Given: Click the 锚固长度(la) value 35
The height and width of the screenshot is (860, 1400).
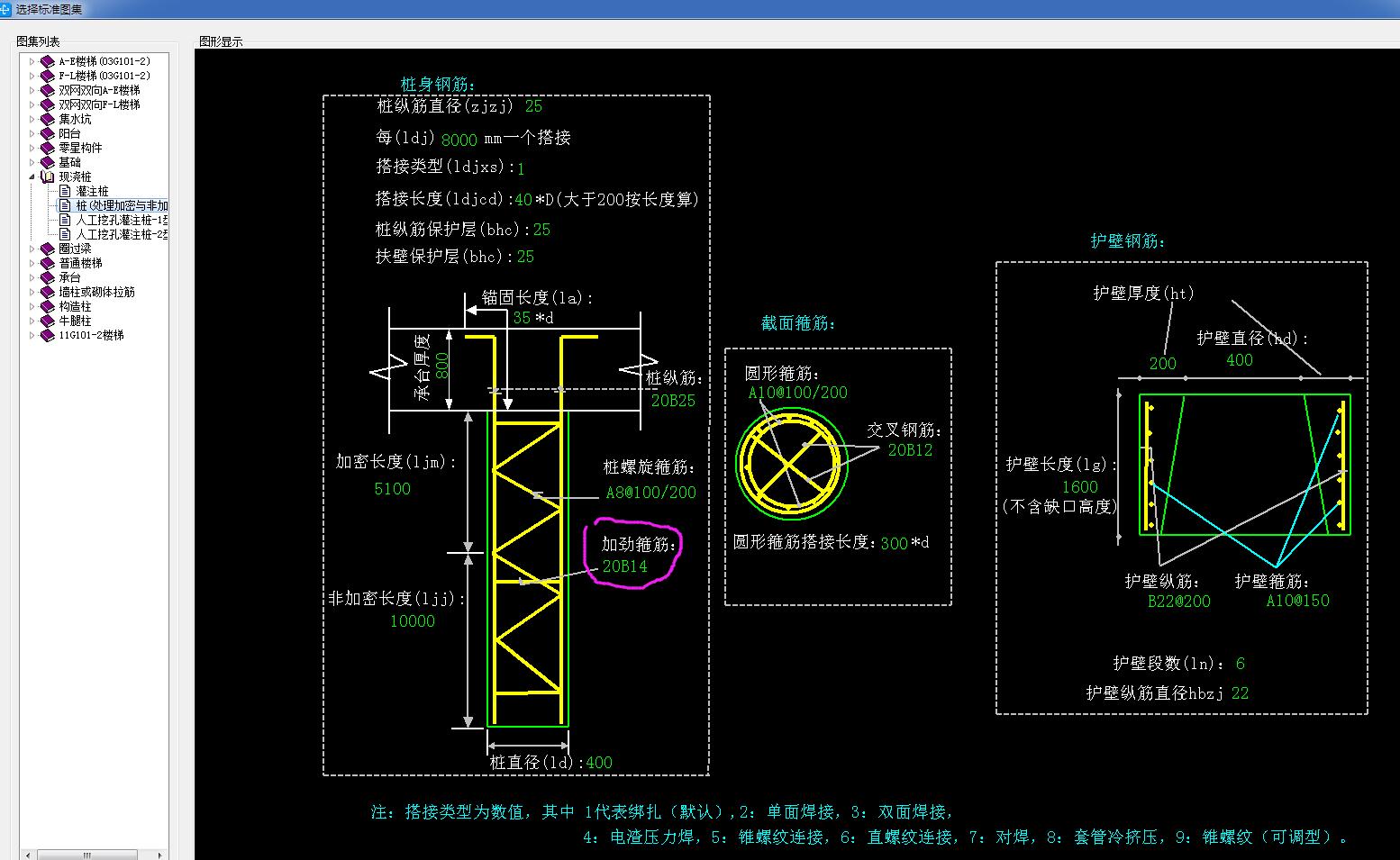Looking at the screenshot, I should coord(522,318).
